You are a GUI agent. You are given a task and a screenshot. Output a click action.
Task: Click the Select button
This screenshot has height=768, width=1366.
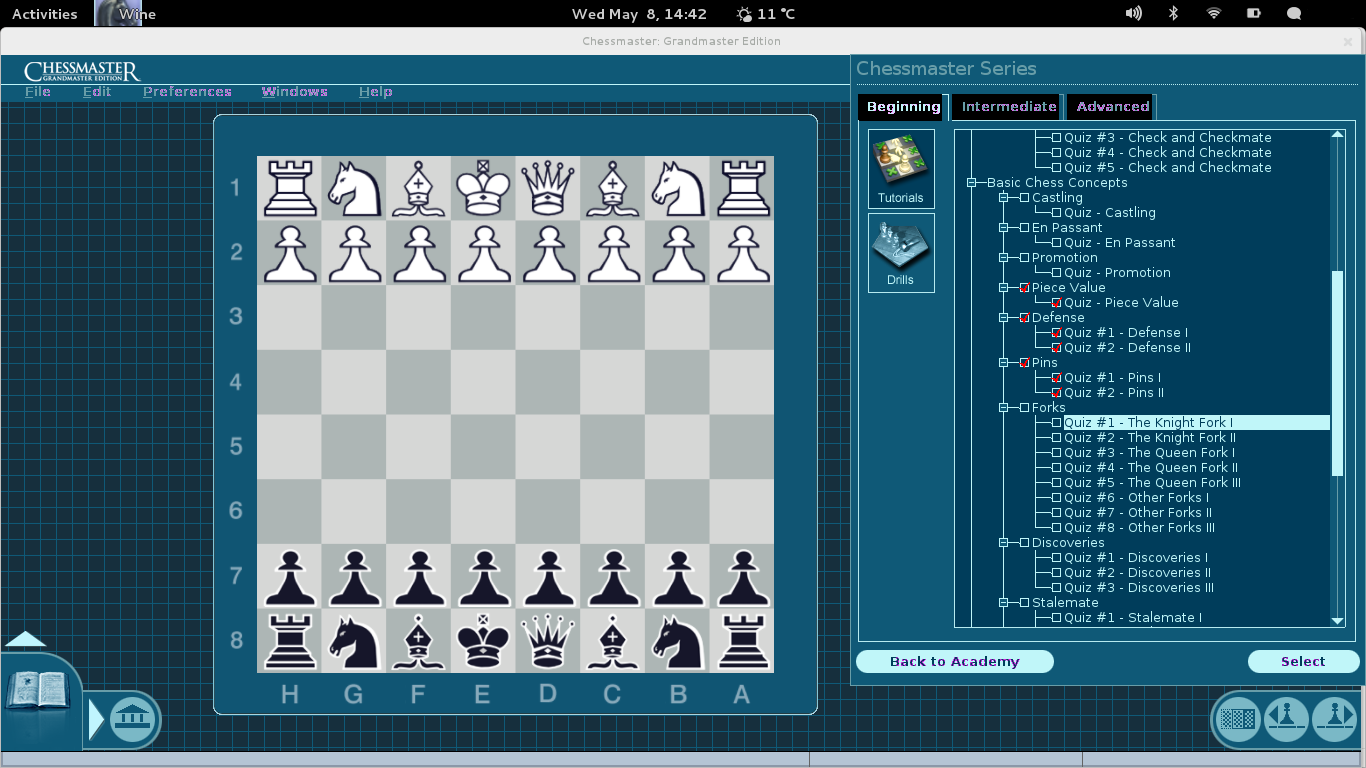pyautogui.click(x=1303, y=661)
